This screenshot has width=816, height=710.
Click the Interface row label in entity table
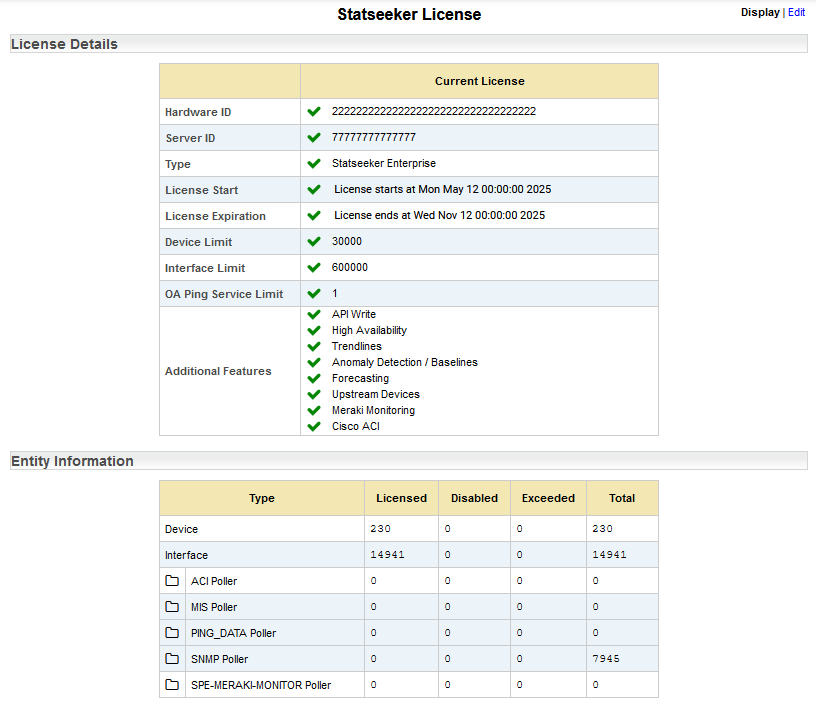pyautogui.click(x=186, y=555)
